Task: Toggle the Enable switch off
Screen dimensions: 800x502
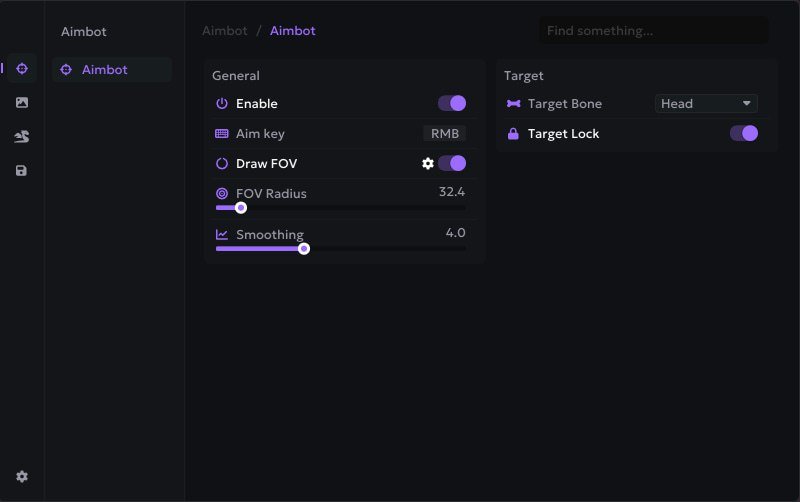Action: [x=452, y=103]
